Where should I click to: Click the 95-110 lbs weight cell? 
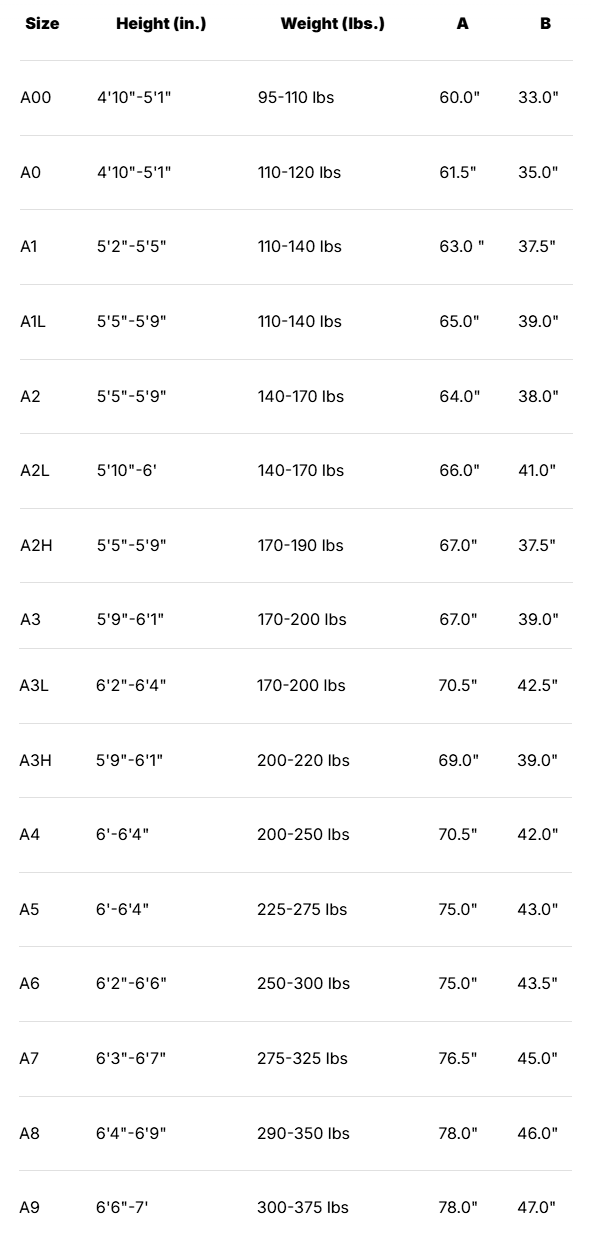pyautogui.click(x=296, y=97)
